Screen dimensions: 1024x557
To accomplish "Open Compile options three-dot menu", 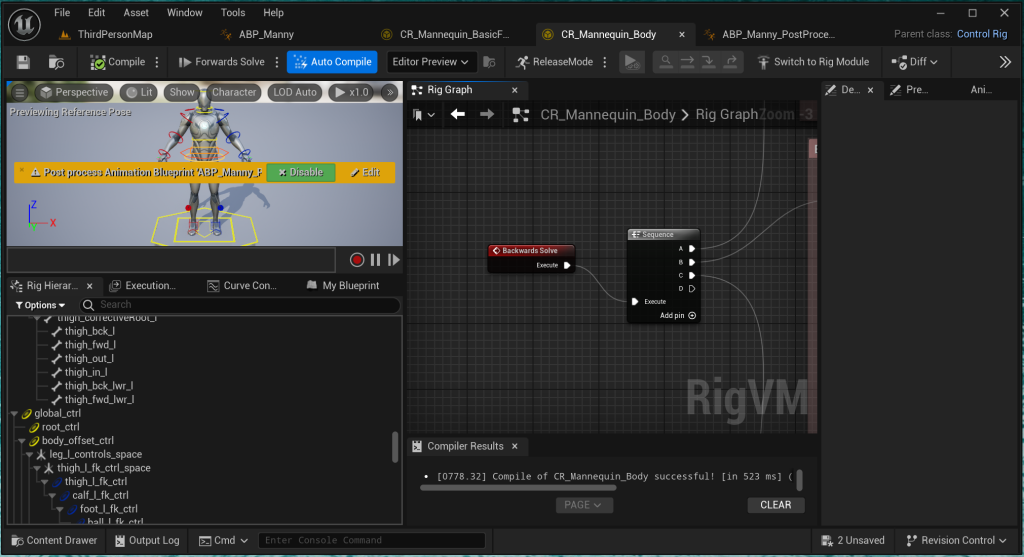I will click(x=157, y=62).
